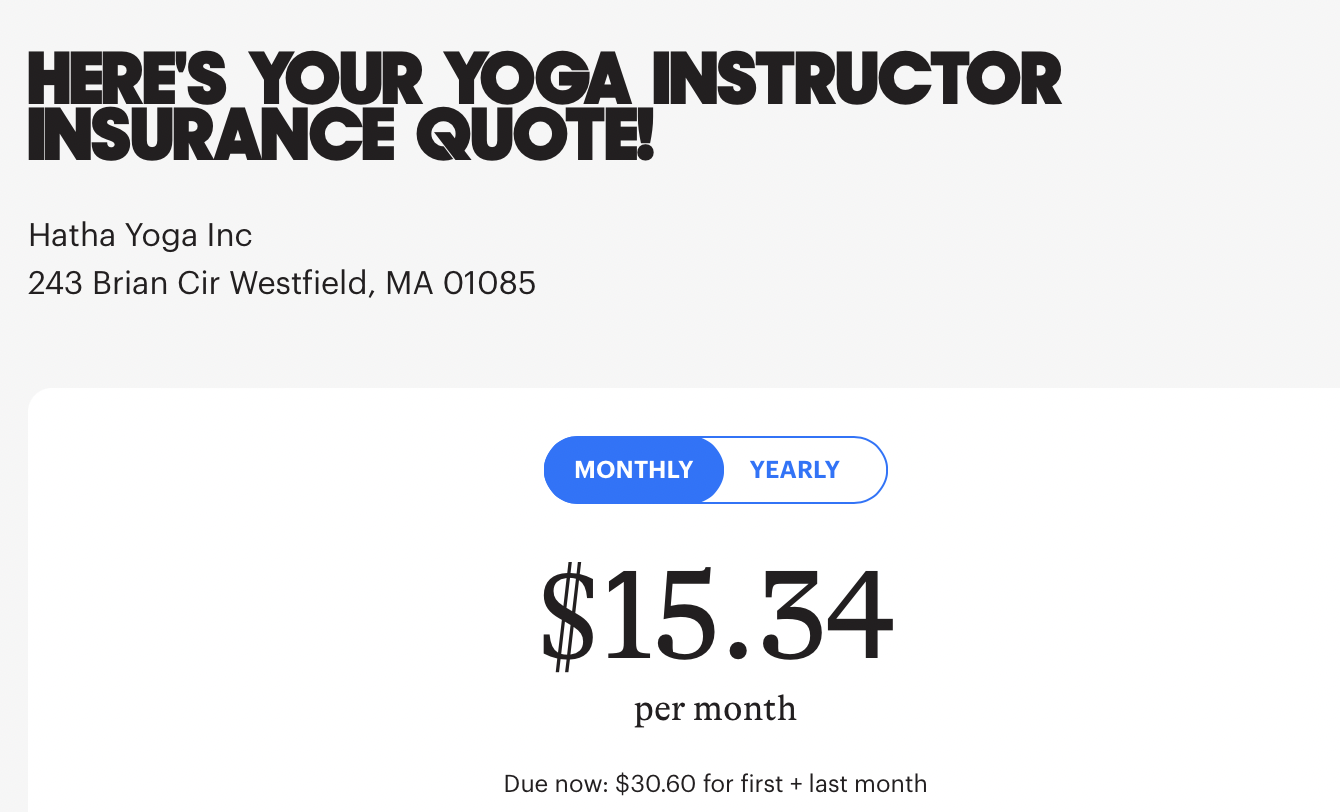Viewport: 1340px width, 812px height.
Task: Click the 'per month' label
Action: pos(715,709)
